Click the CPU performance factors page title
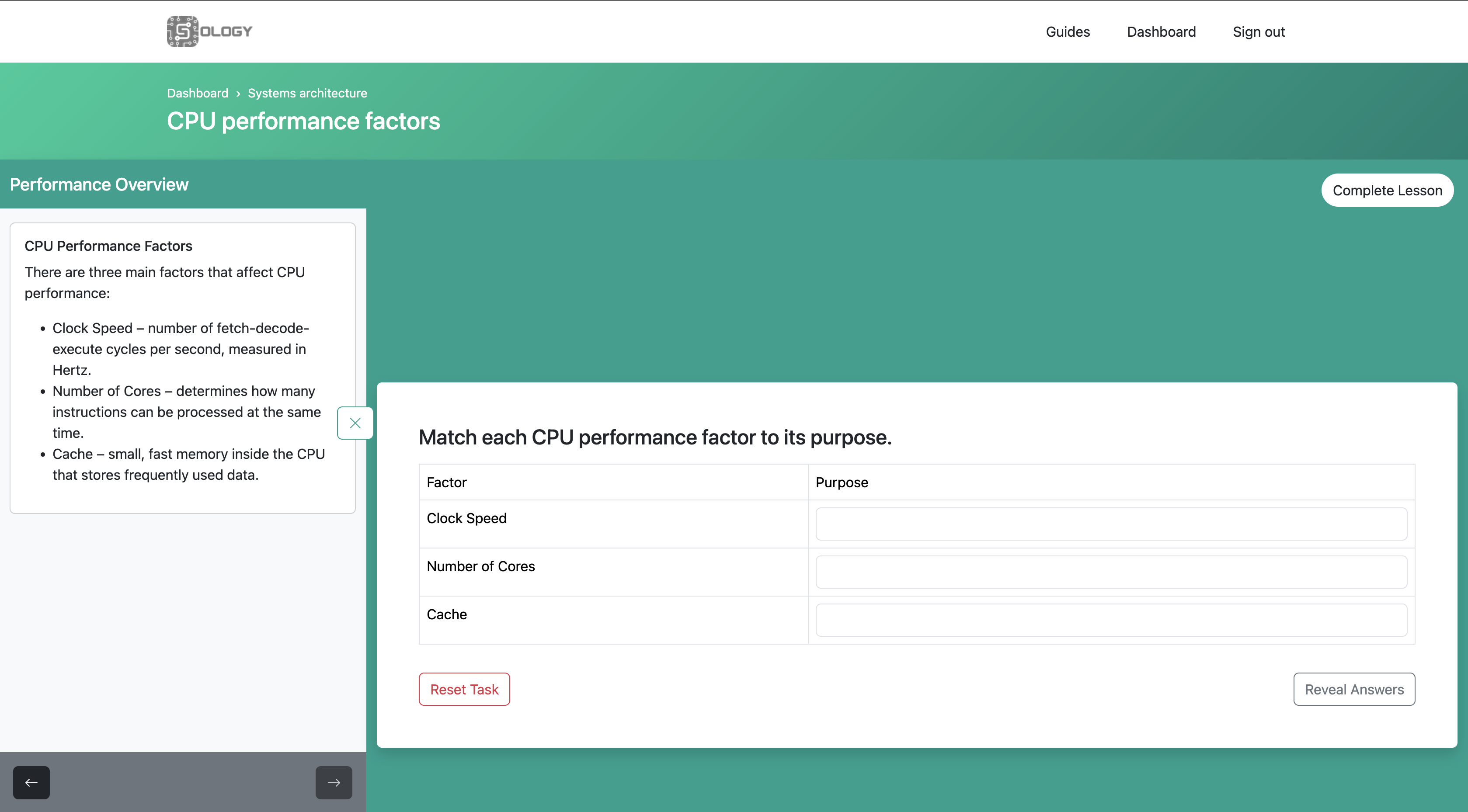 tap(303, 121)
